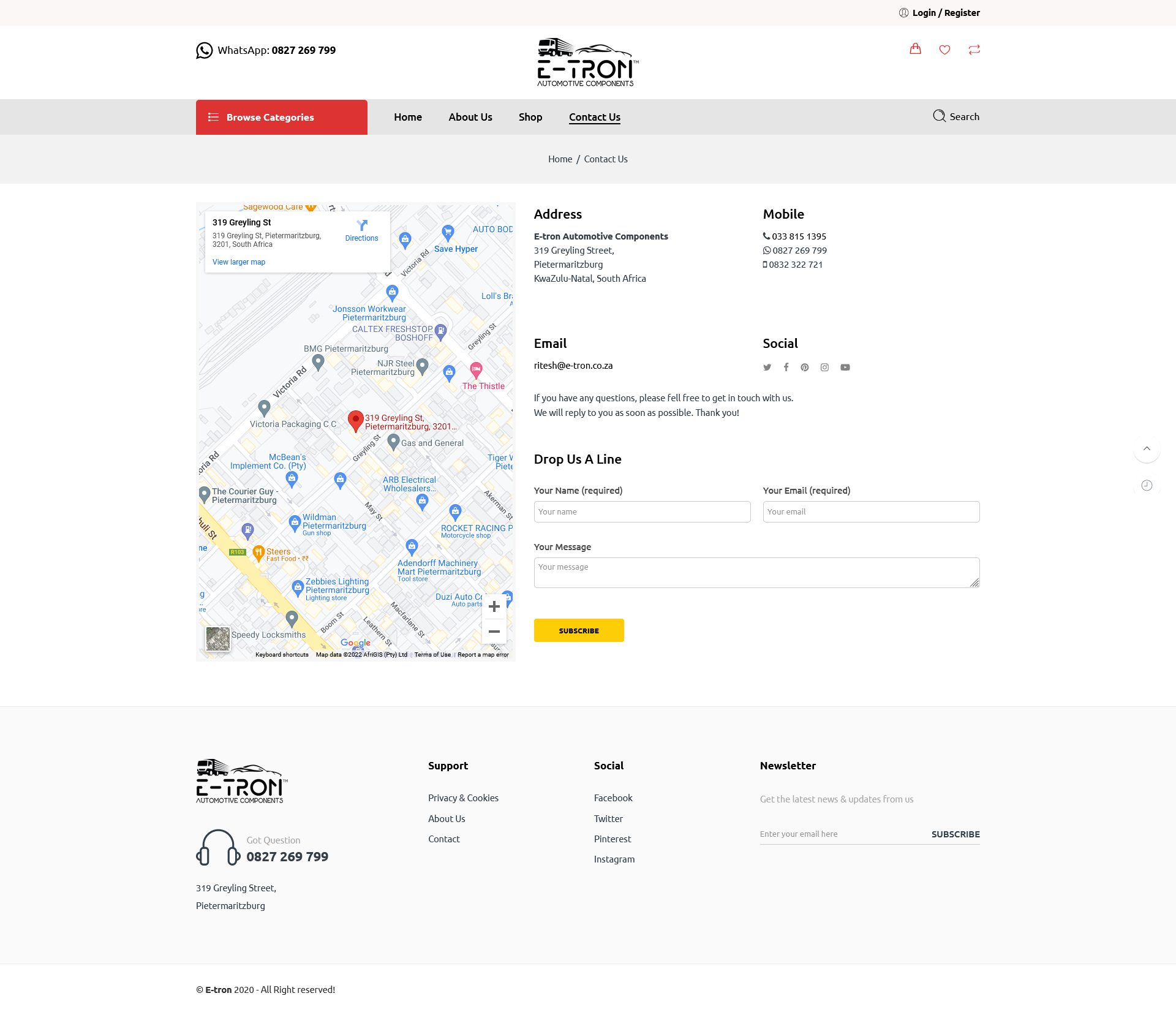Open the recently viewed clock icon
The image size is (1176, 1015).
coord(1147,486)
